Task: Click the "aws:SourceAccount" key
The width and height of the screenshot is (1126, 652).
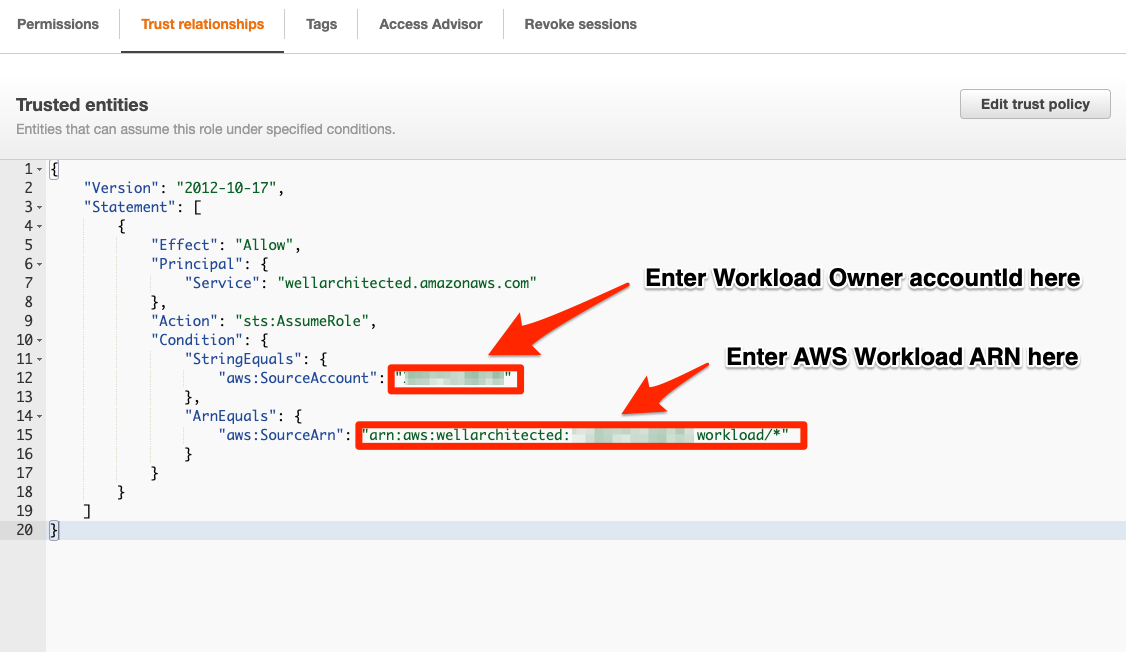Action: tap(298, 378)
